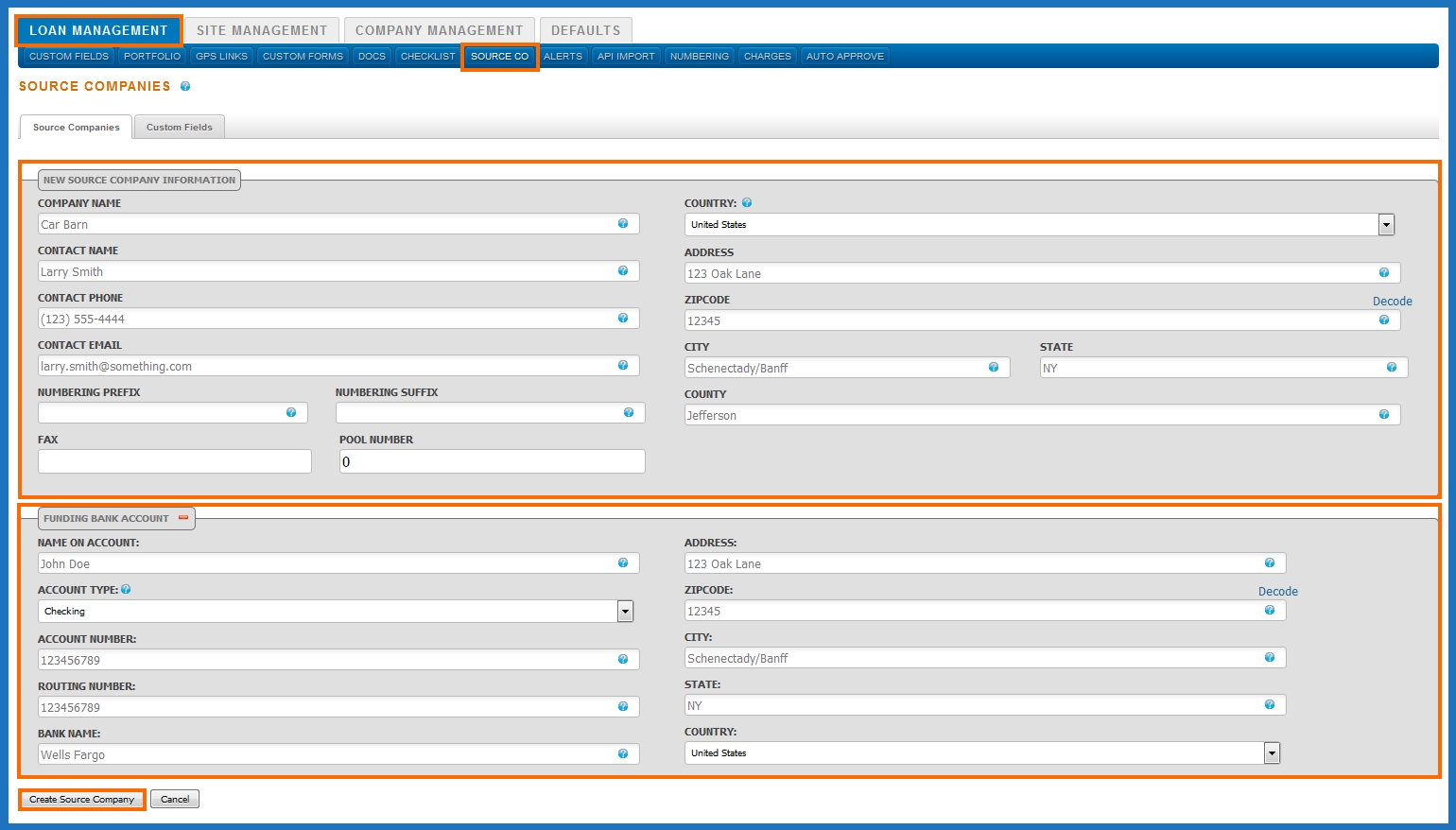Image resolution: width=1456 pixels, height=830 pixels.
Task: Click into Numbering Suffix input field
Action: [491, 413]
